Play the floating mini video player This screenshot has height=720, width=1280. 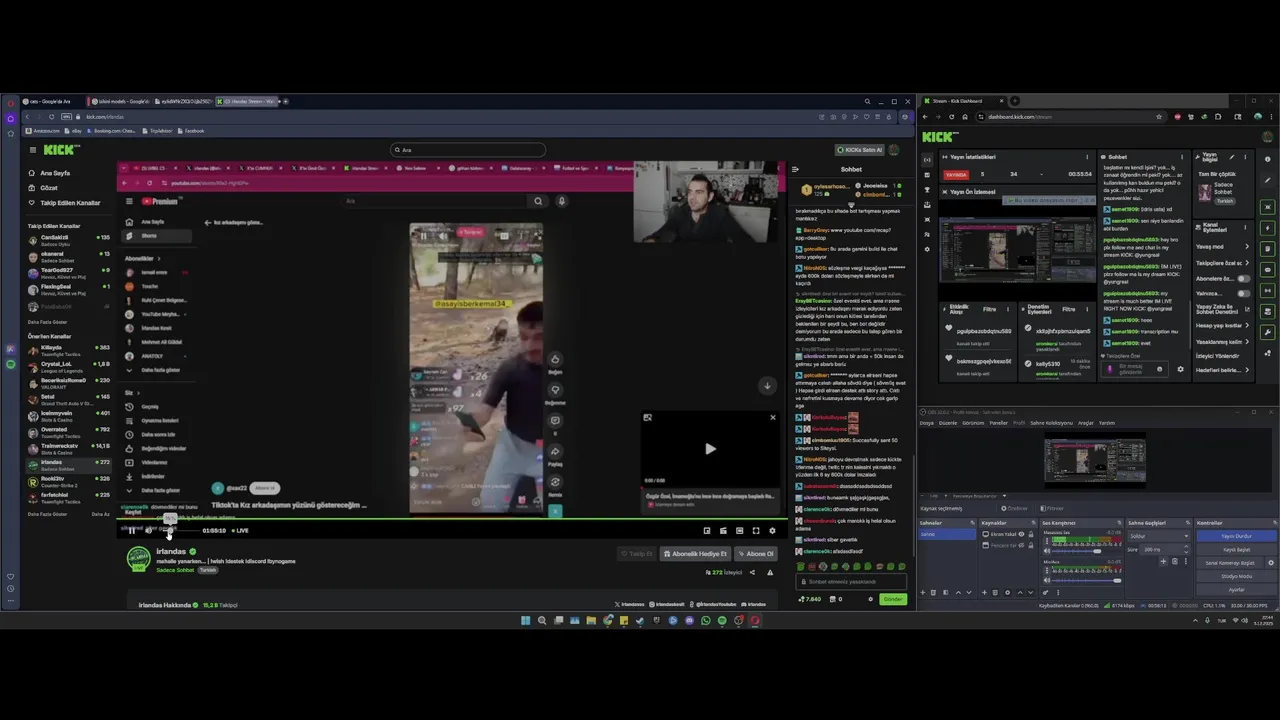click(710, 449)
